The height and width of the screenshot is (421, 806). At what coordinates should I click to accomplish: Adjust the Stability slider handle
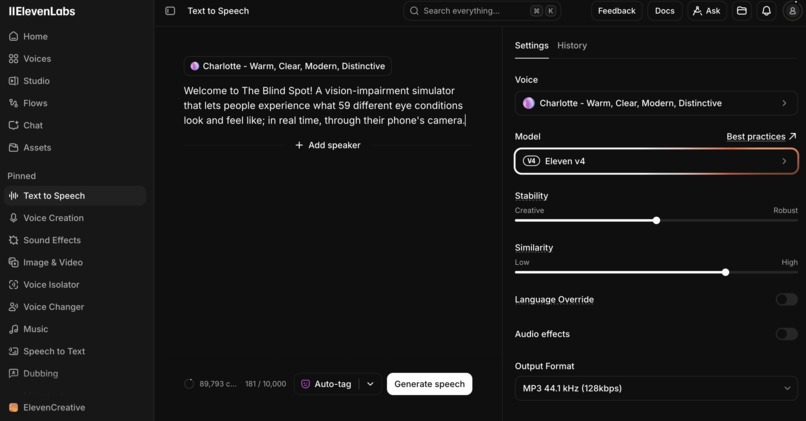tap(656, 221)
